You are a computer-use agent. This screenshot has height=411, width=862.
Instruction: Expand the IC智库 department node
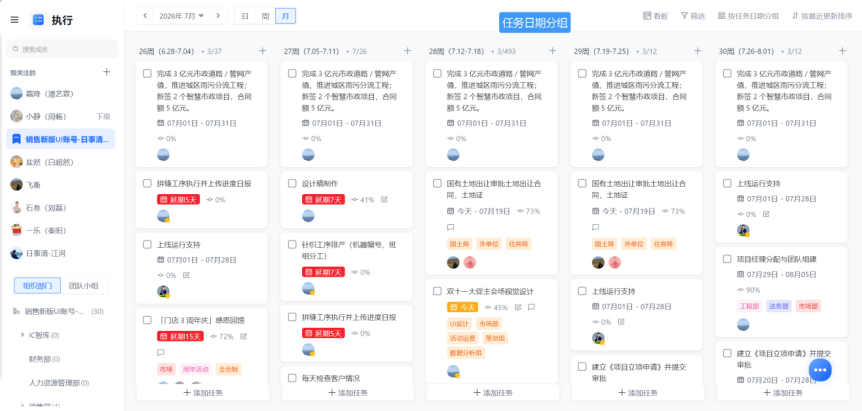click(x=23, y=335)
